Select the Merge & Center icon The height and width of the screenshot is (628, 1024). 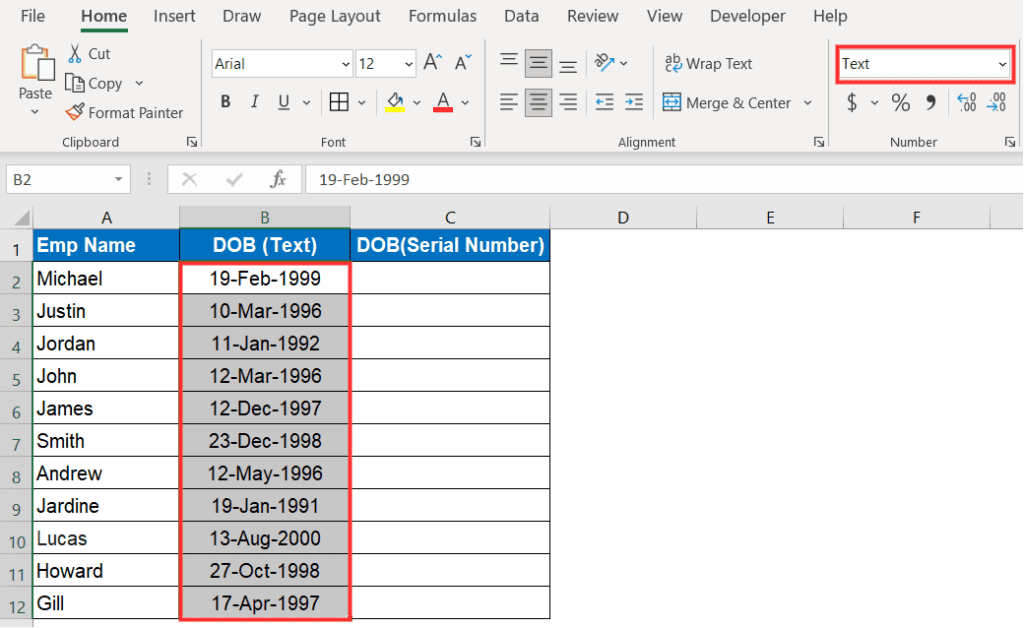click(672, 102)
